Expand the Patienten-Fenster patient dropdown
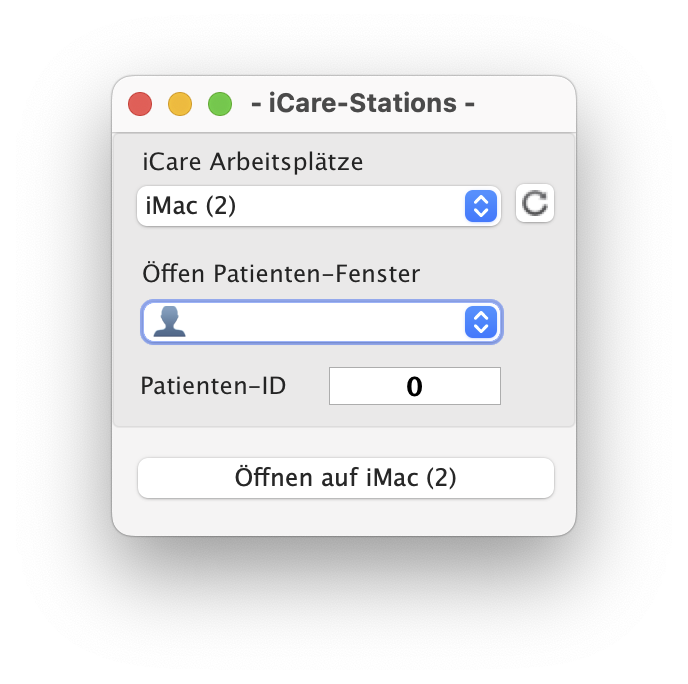This screenshot has width=688, height=684. (x=320, y=322)
